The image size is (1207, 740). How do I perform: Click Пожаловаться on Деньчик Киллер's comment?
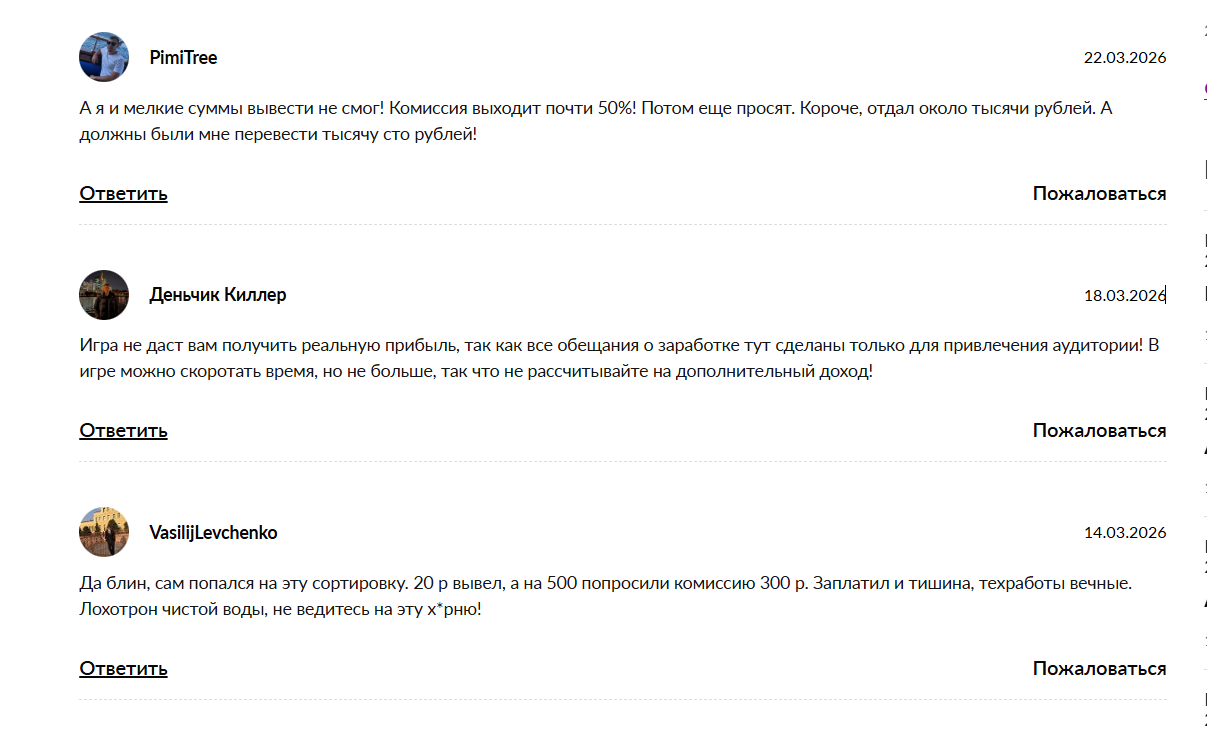point(1099,430)
